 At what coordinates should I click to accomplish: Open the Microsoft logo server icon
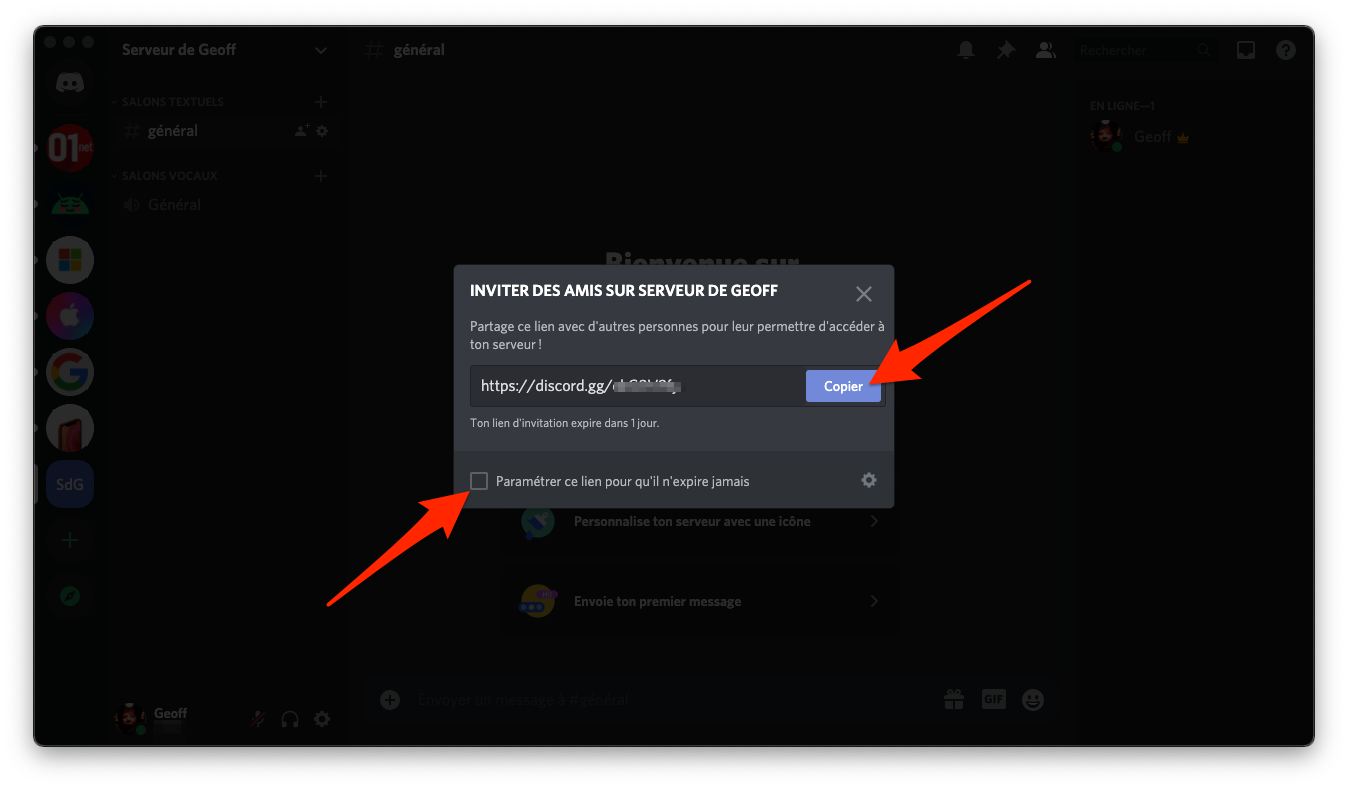click(x=70, y=260)
